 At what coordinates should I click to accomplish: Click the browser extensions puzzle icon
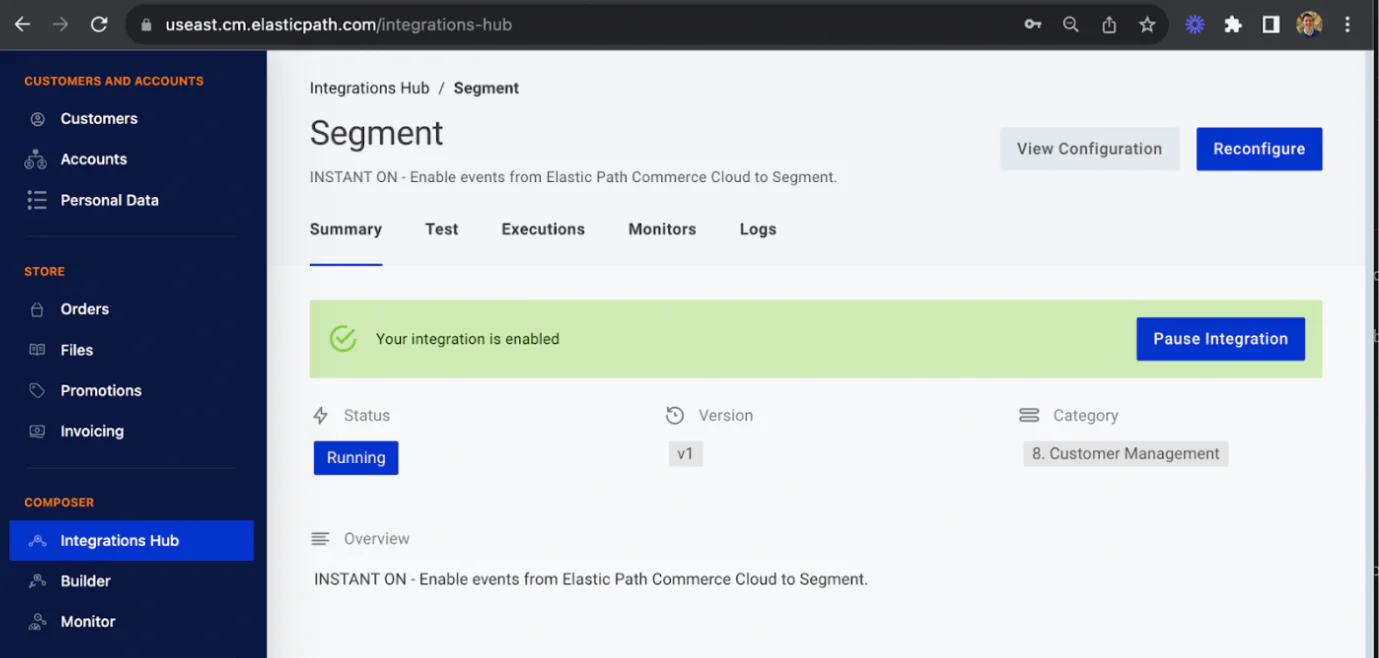(1232, 23)
